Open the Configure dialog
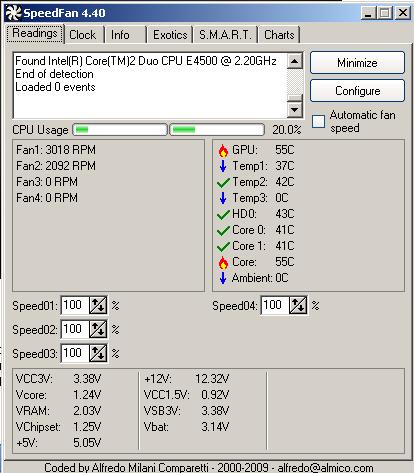414x473 pixels. (x=357, y=91)
